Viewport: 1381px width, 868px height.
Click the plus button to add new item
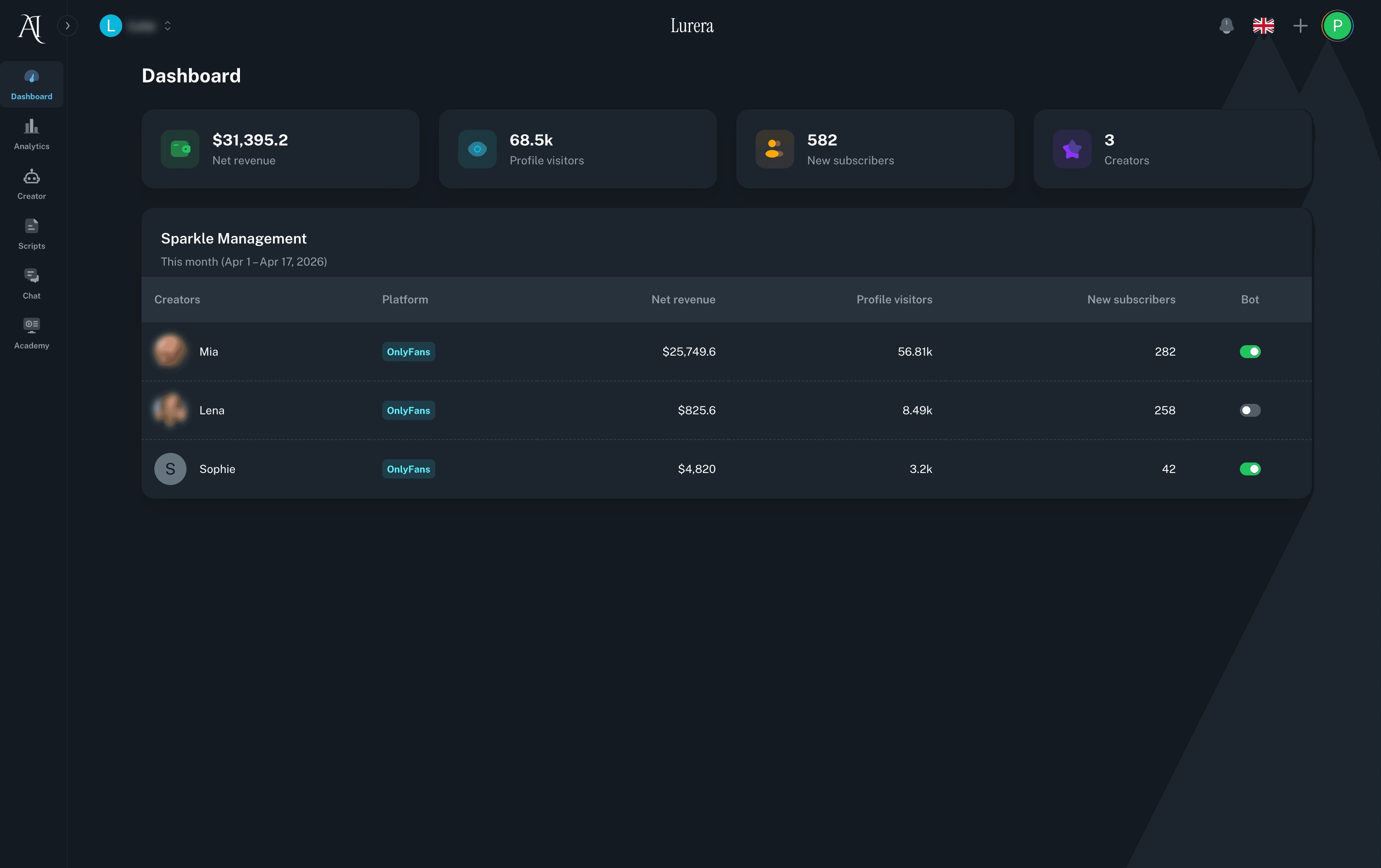pos(1300,25)
